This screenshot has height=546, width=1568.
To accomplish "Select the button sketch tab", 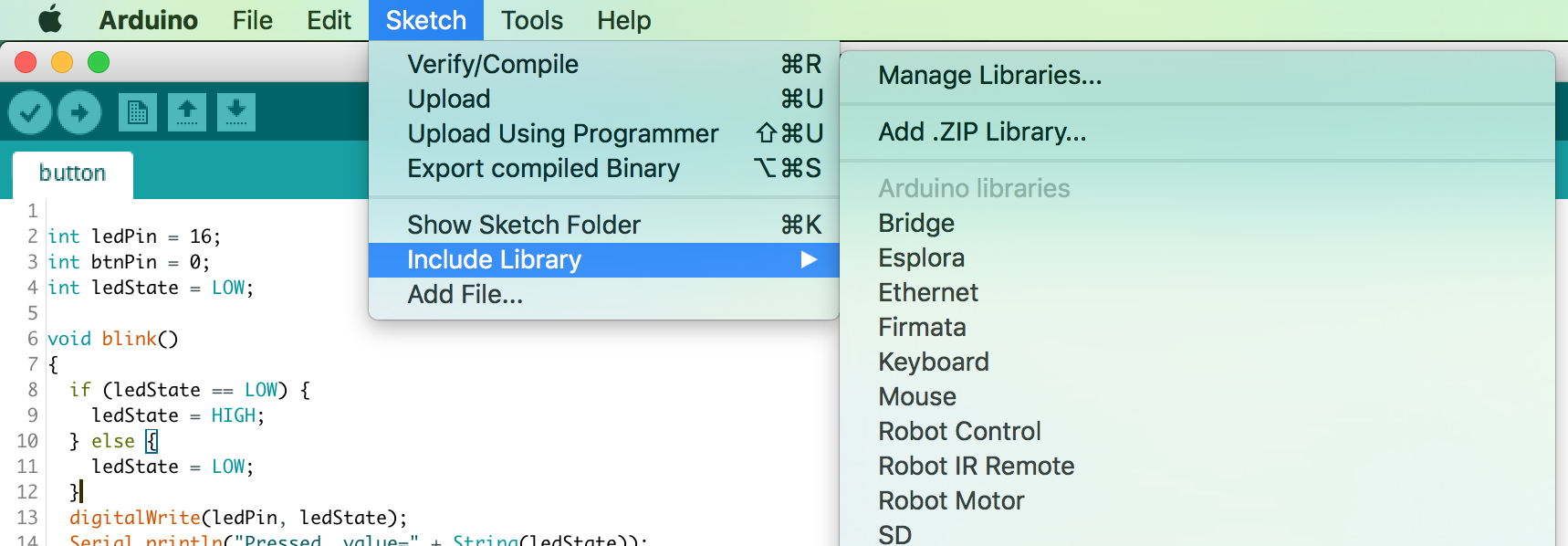I will [73, 174].
